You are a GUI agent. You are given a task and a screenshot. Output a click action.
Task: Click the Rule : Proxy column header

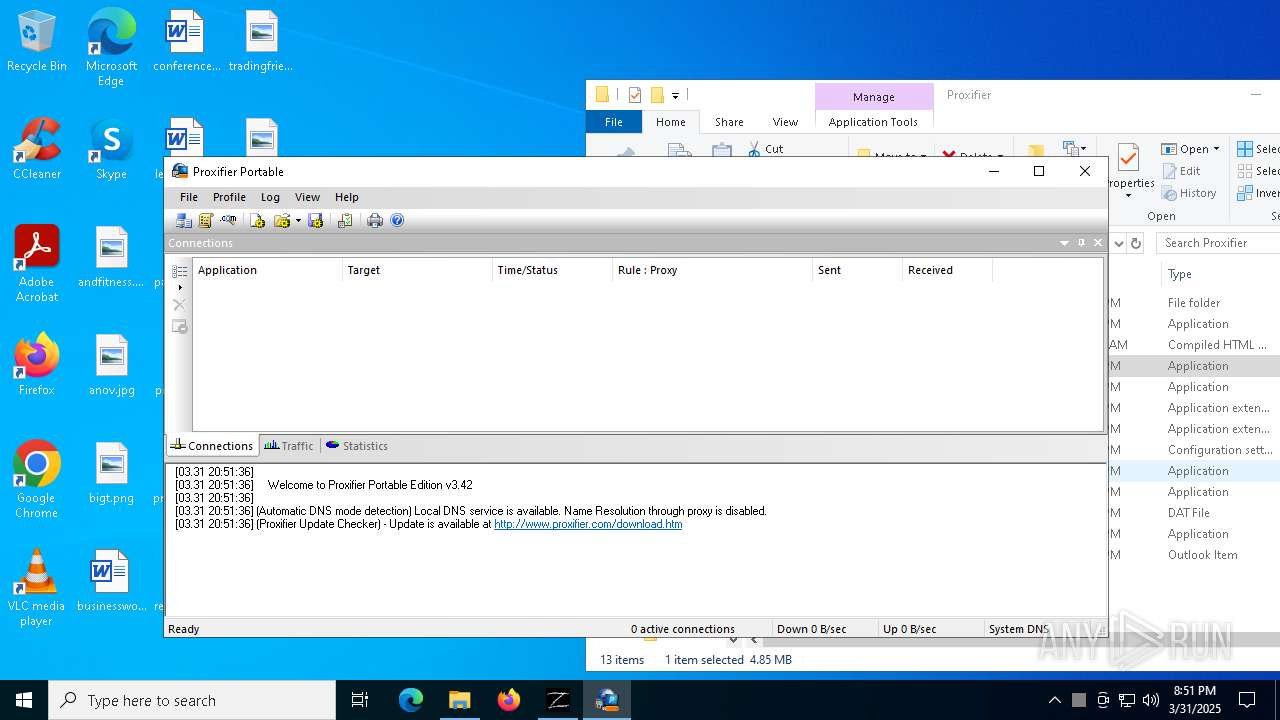pos(712,270)
